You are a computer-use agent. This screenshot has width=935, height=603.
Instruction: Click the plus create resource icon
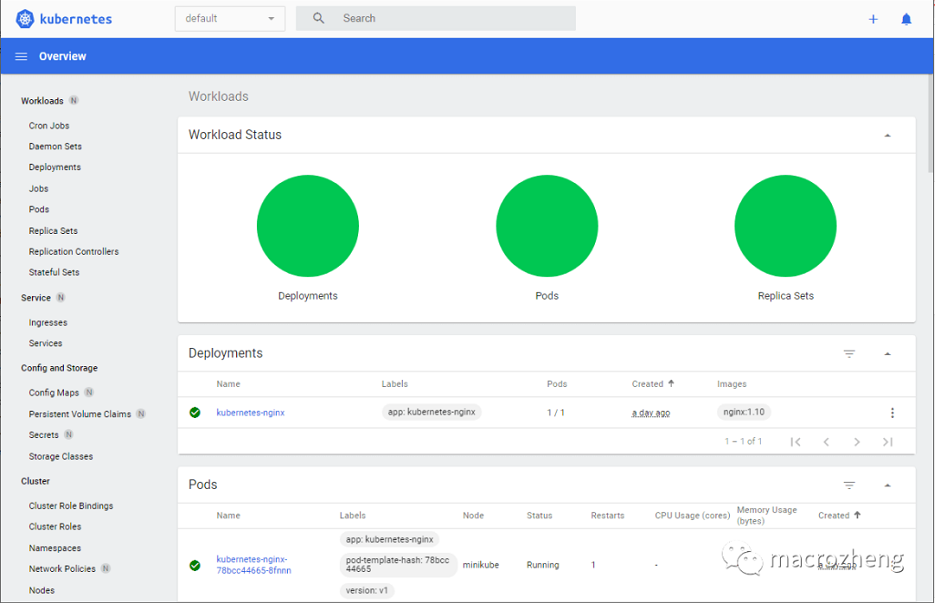873,19
